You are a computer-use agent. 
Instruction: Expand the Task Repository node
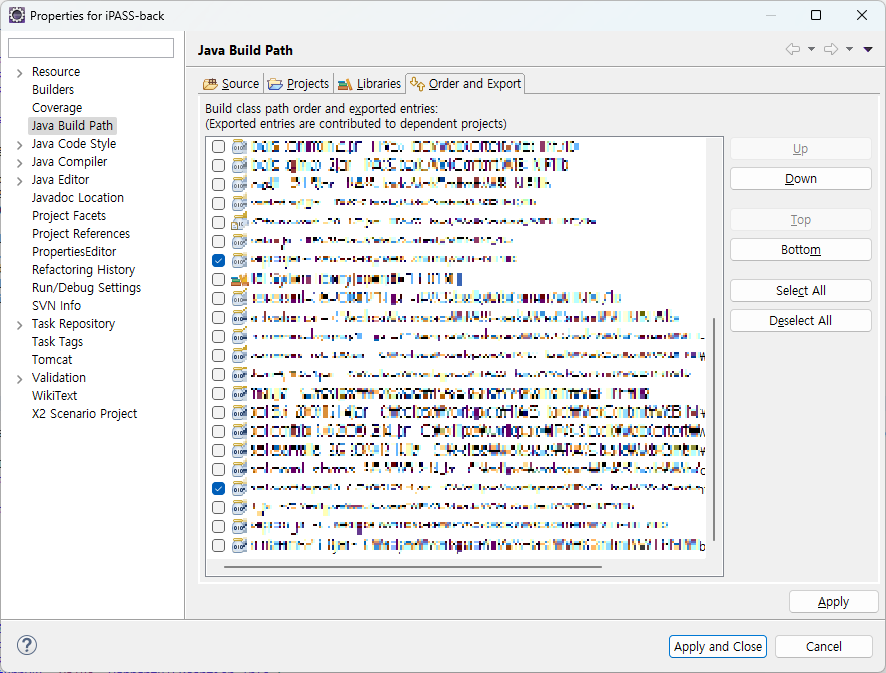coord(19,325)
